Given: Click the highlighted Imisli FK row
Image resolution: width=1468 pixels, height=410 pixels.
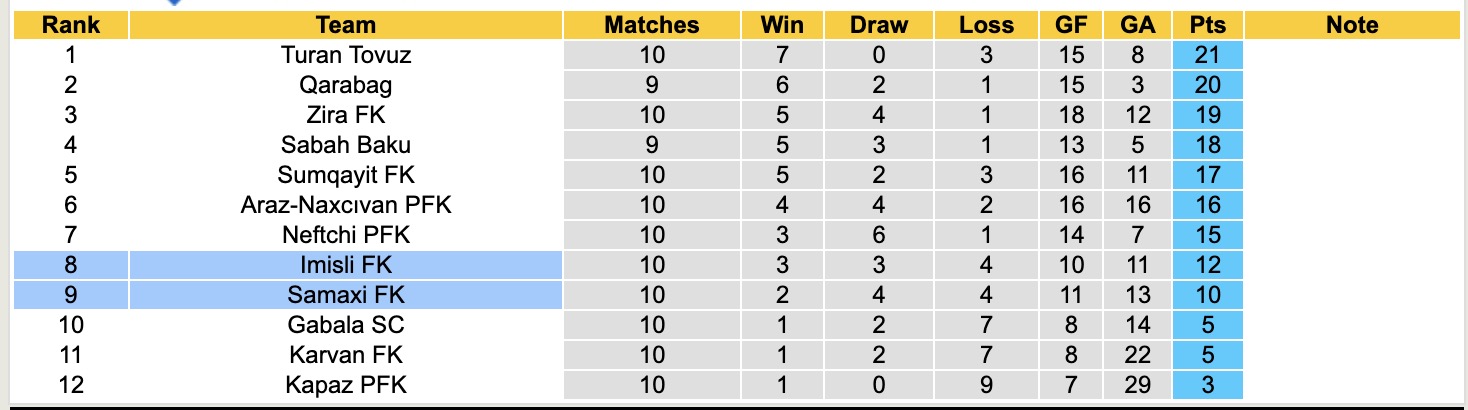Looking at the screenshot, I should (x=628, y=265).
